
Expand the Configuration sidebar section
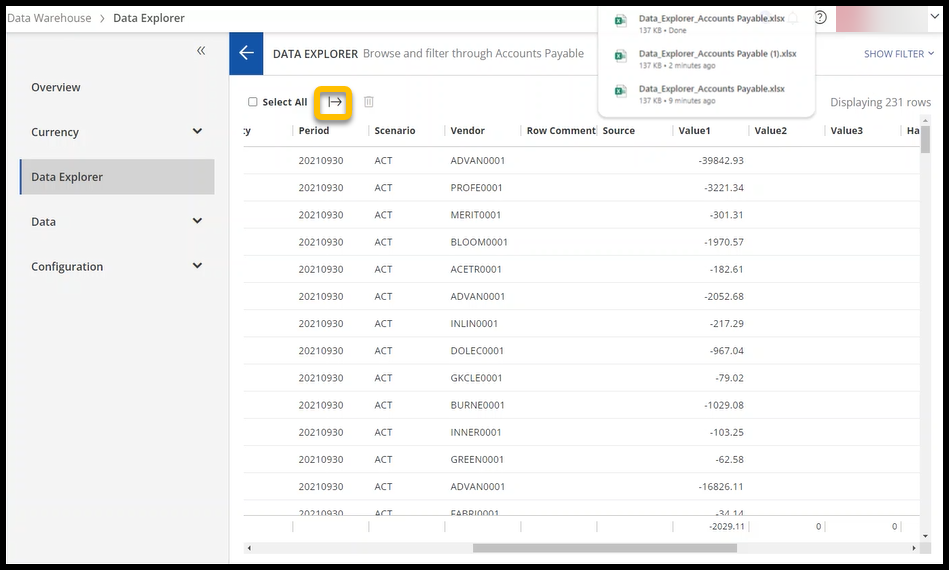tap(197, 266)
